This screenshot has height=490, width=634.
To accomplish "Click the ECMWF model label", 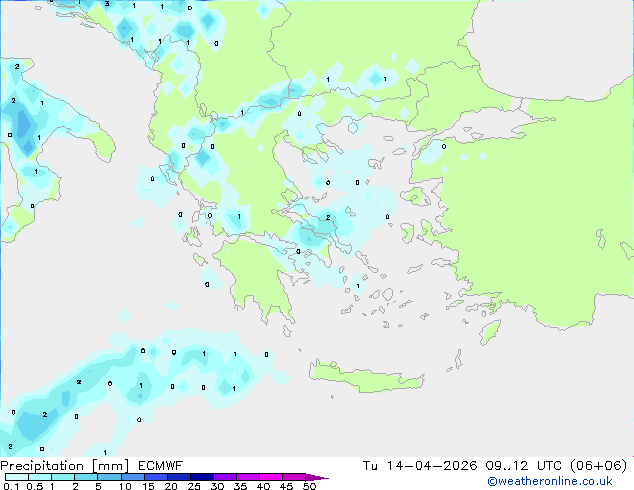I will (x=161, y=466).
